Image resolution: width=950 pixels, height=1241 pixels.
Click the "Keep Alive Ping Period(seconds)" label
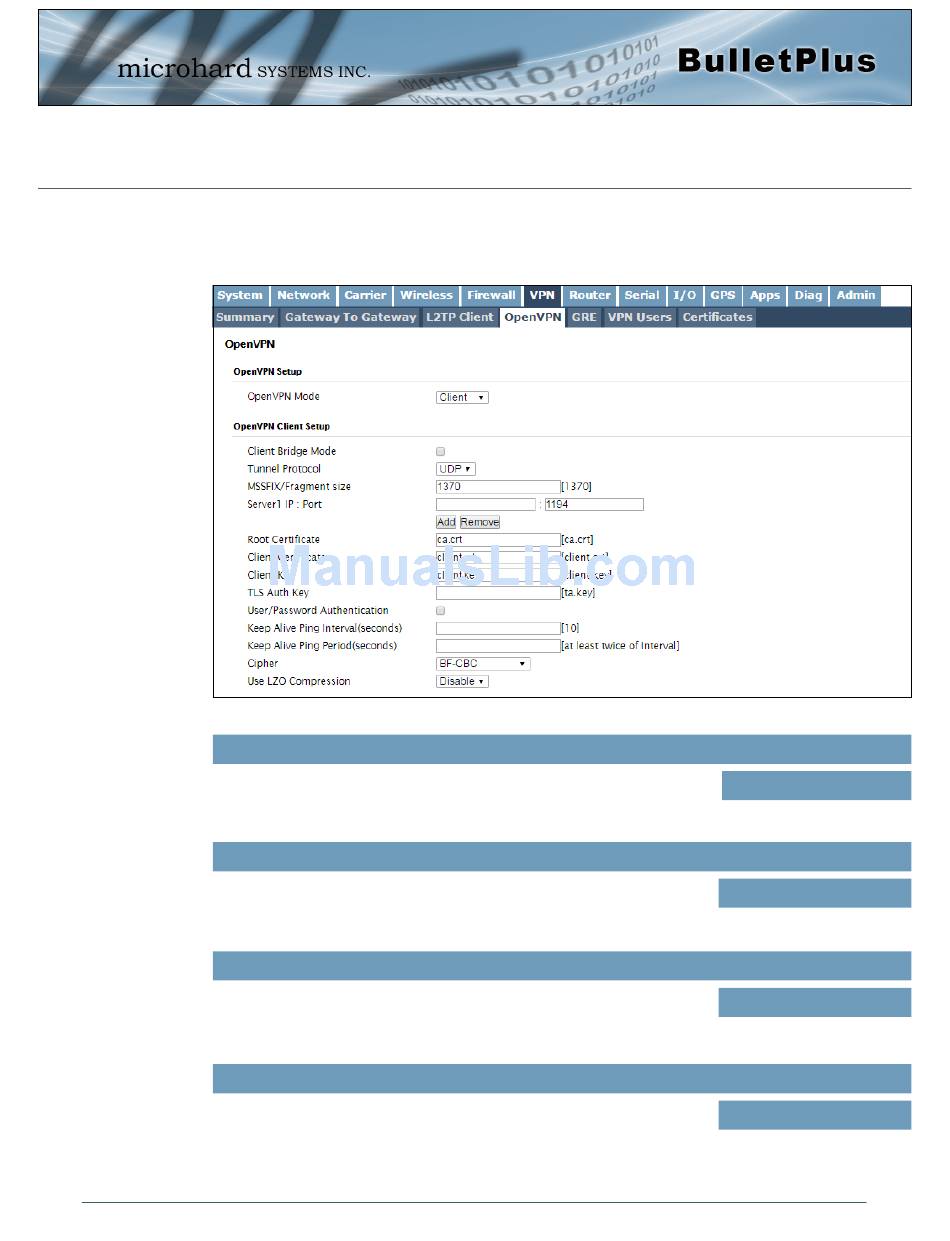coord(322,646)
